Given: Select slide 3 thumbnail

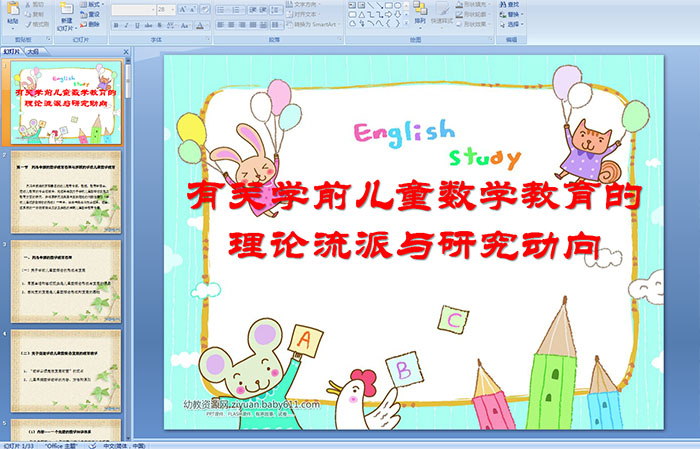Looking at the screenshot, I should pos(66,281).
